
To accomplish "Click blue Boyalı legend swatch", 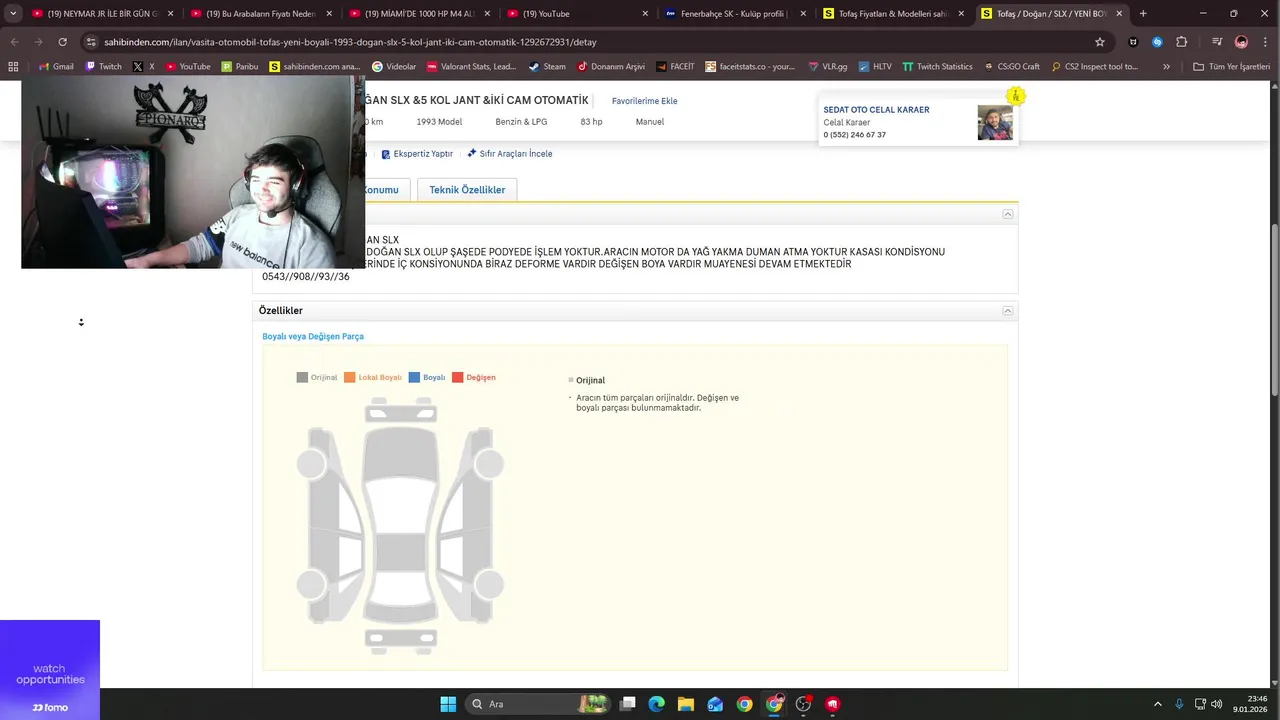I will point(414,378).
